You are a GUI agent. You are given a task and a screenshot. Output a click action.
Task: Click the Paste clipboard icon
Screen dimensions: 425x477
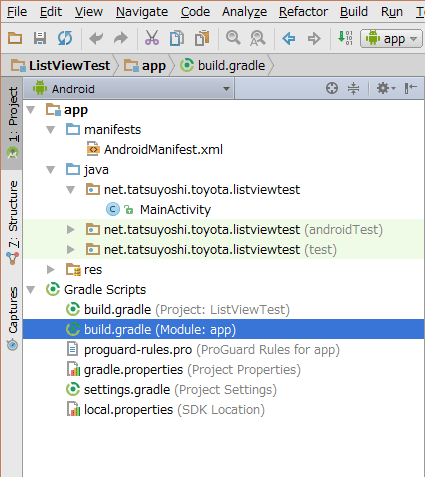pos(202,38)
